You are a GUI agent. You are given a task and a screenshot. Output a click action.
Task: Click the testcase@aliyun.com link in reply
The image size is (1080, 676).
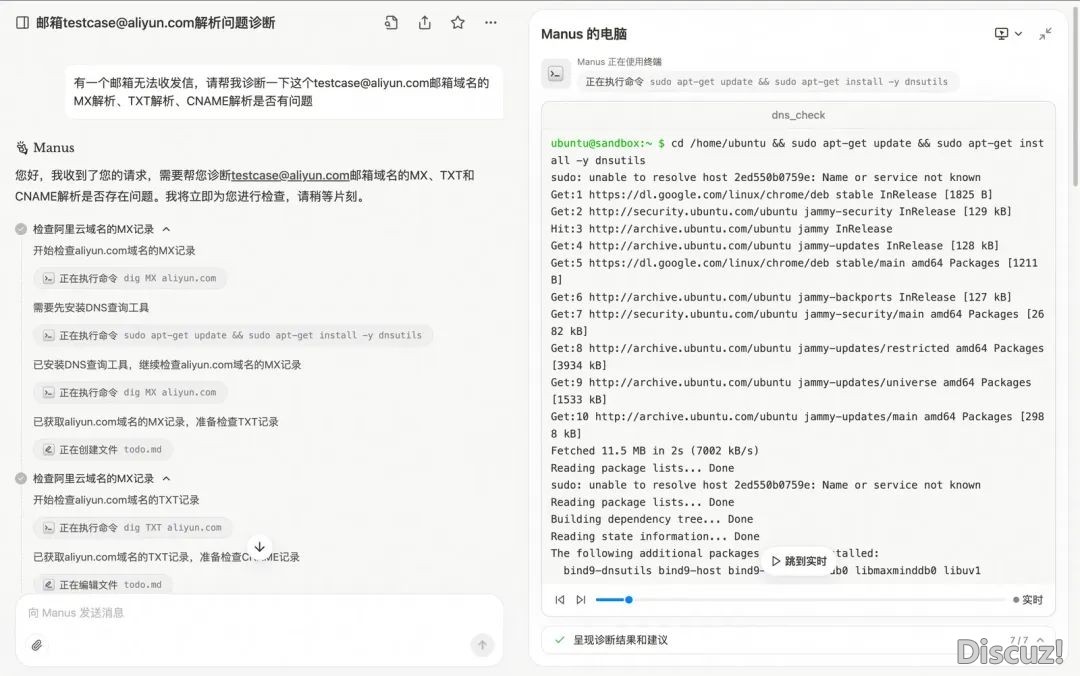click(290, 176)
